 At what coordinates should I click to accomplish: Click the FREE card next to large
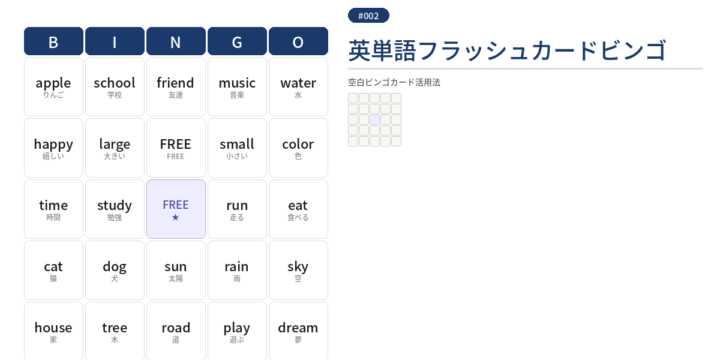[176, 148]
